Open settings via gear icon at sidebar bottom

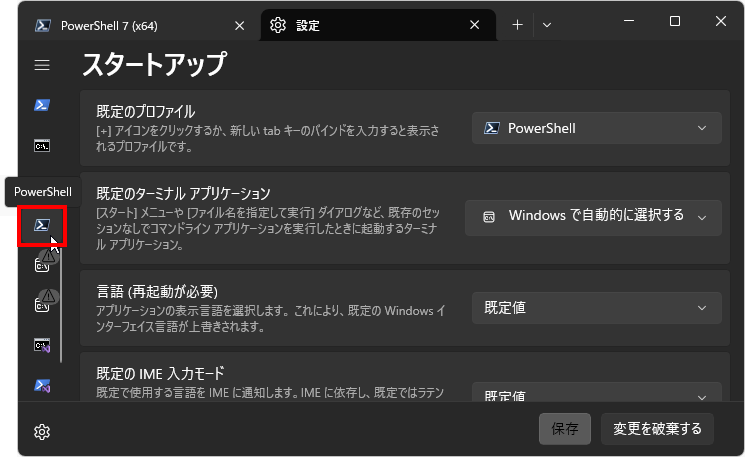42,432
